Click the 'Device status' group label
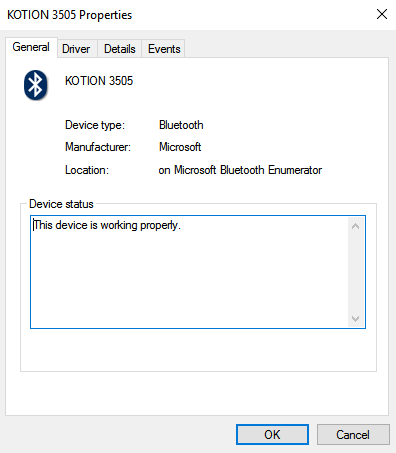396x453 pixels. coord(61,204)
